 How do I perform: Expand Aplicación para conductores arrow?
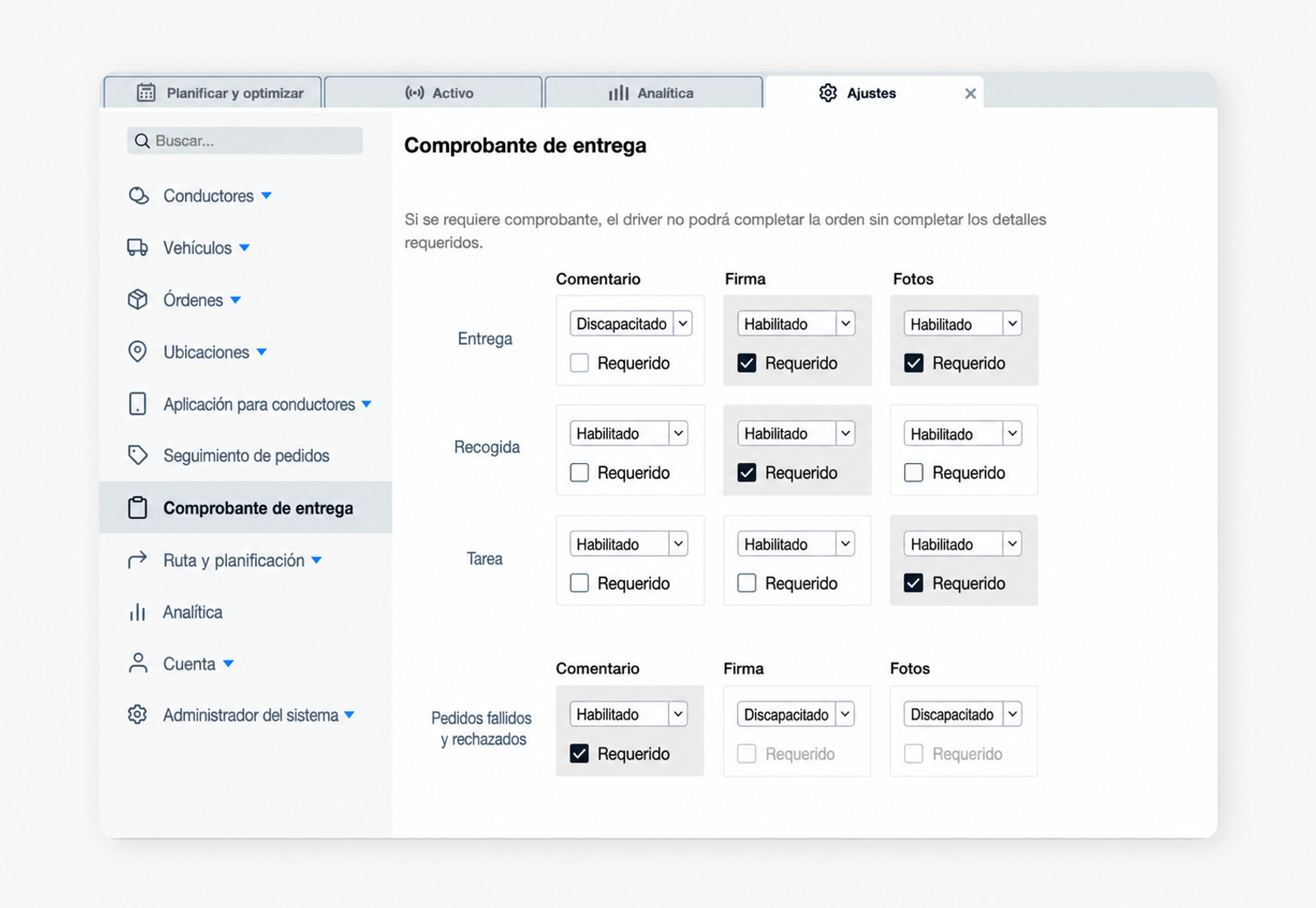[367, 404]
